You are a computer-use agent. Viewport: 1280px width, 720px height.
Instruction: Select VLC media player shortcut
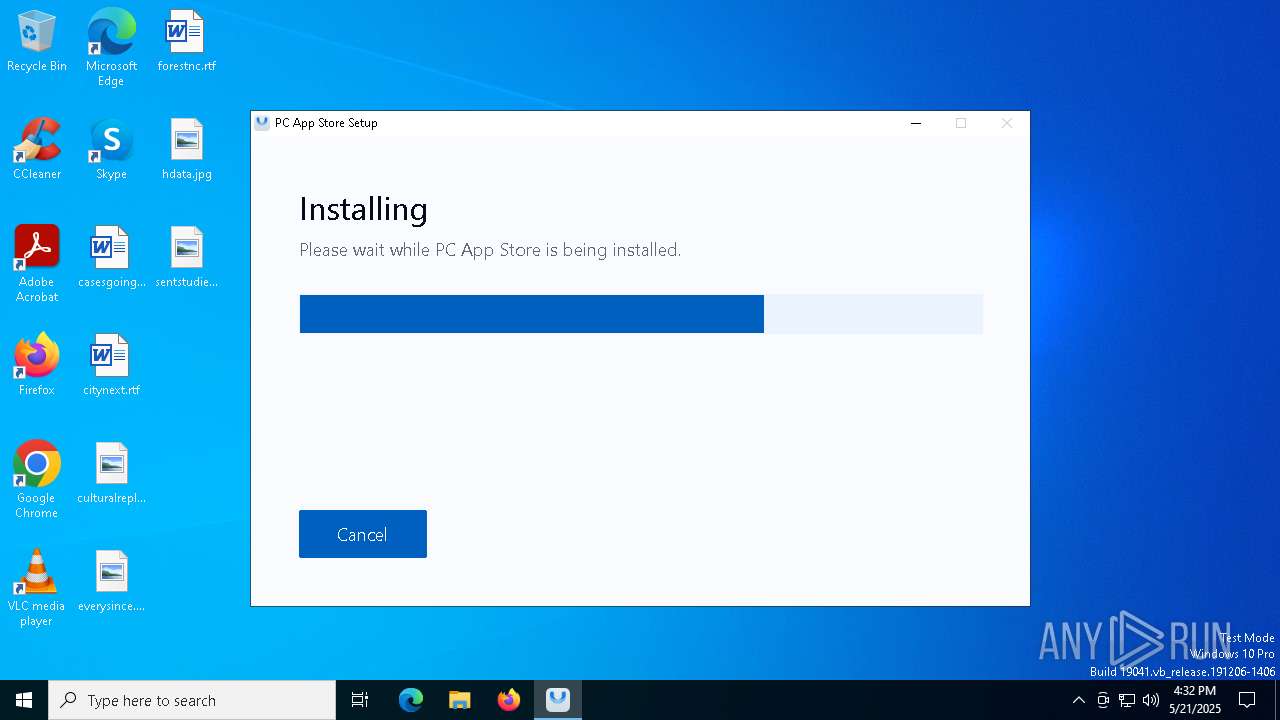[37, 588]
